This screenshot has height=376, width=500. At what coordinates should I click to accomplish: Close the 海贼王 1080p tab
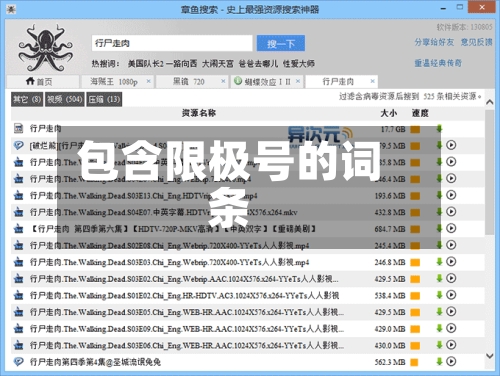click(149, 81)
